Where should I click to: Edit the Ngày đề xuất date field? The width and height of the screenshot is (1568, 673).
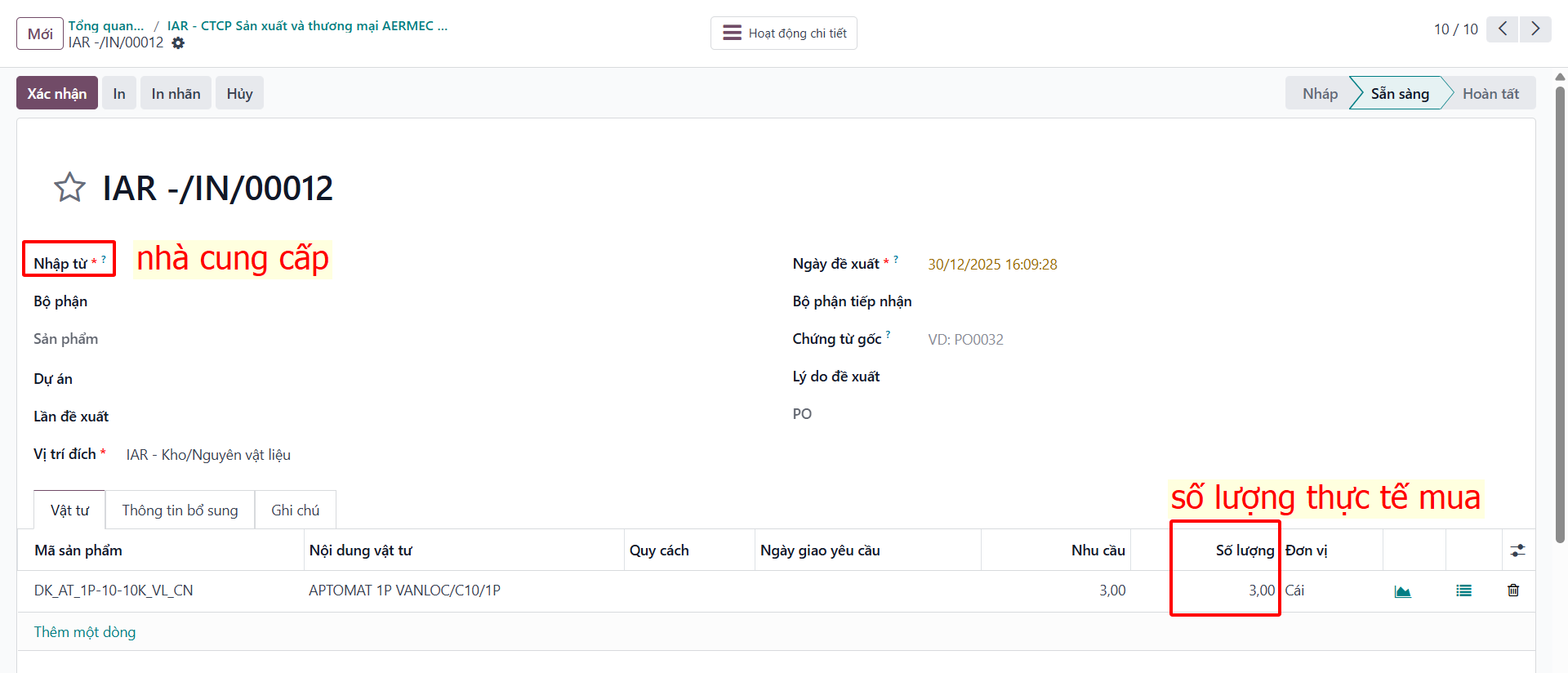(992, 265)
